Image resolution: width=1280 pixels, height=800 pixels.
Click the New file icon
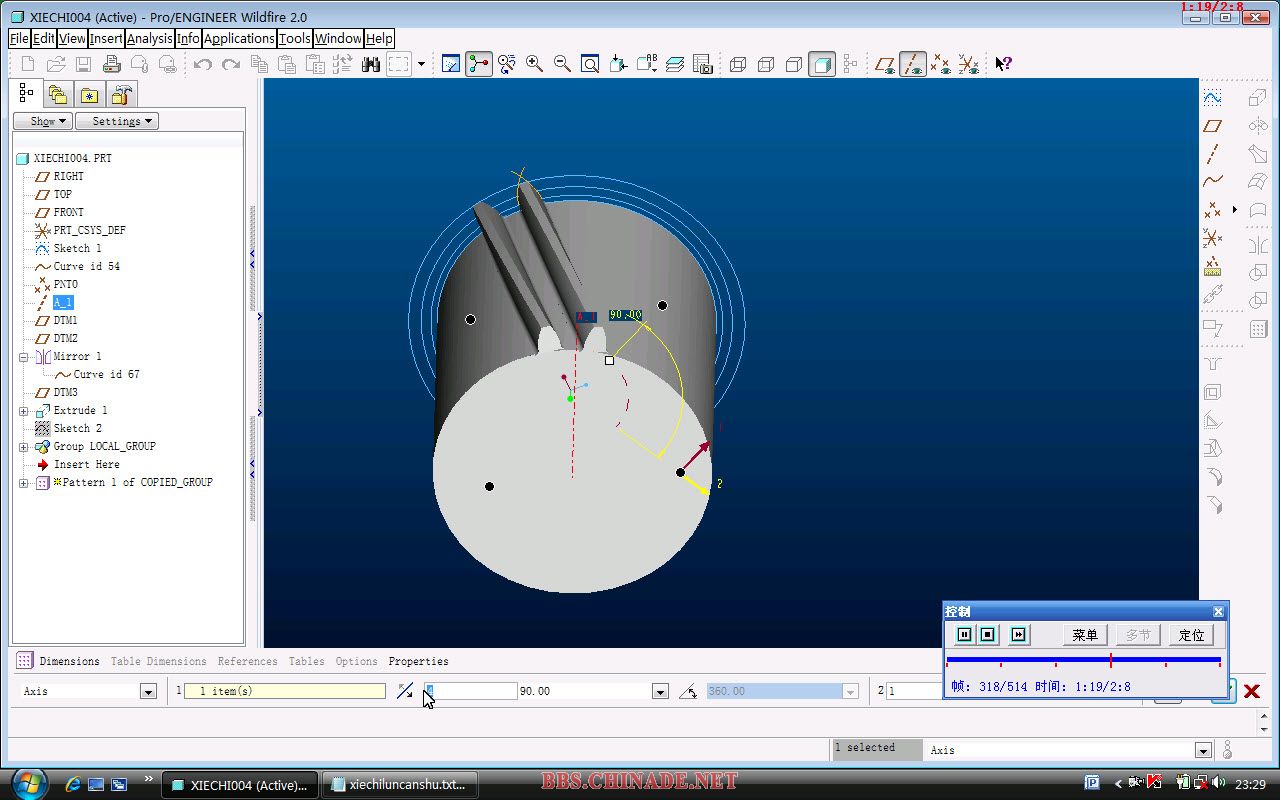[x=27, y=64]
